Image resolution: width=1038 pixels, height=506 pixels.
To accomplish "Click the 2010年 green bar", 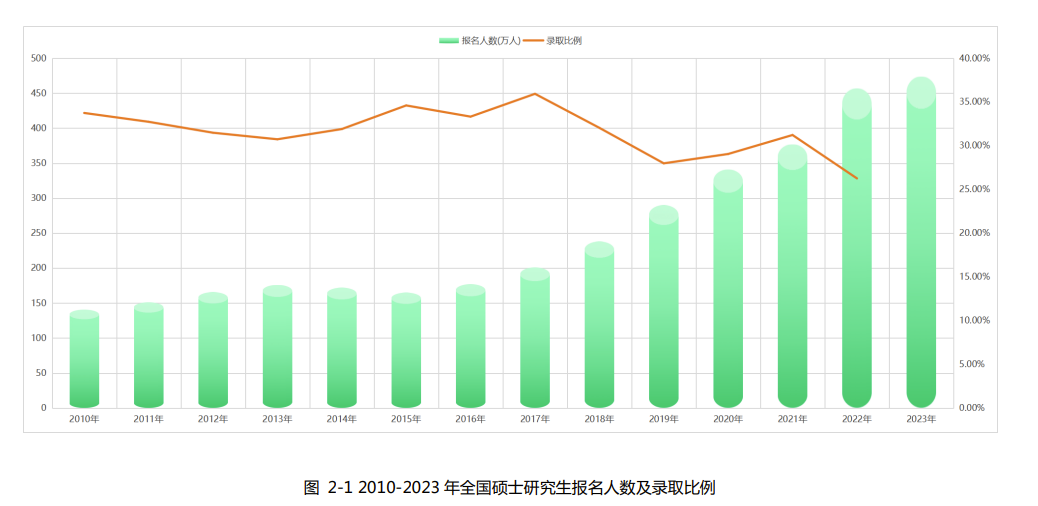I will [x=84, y=360].
